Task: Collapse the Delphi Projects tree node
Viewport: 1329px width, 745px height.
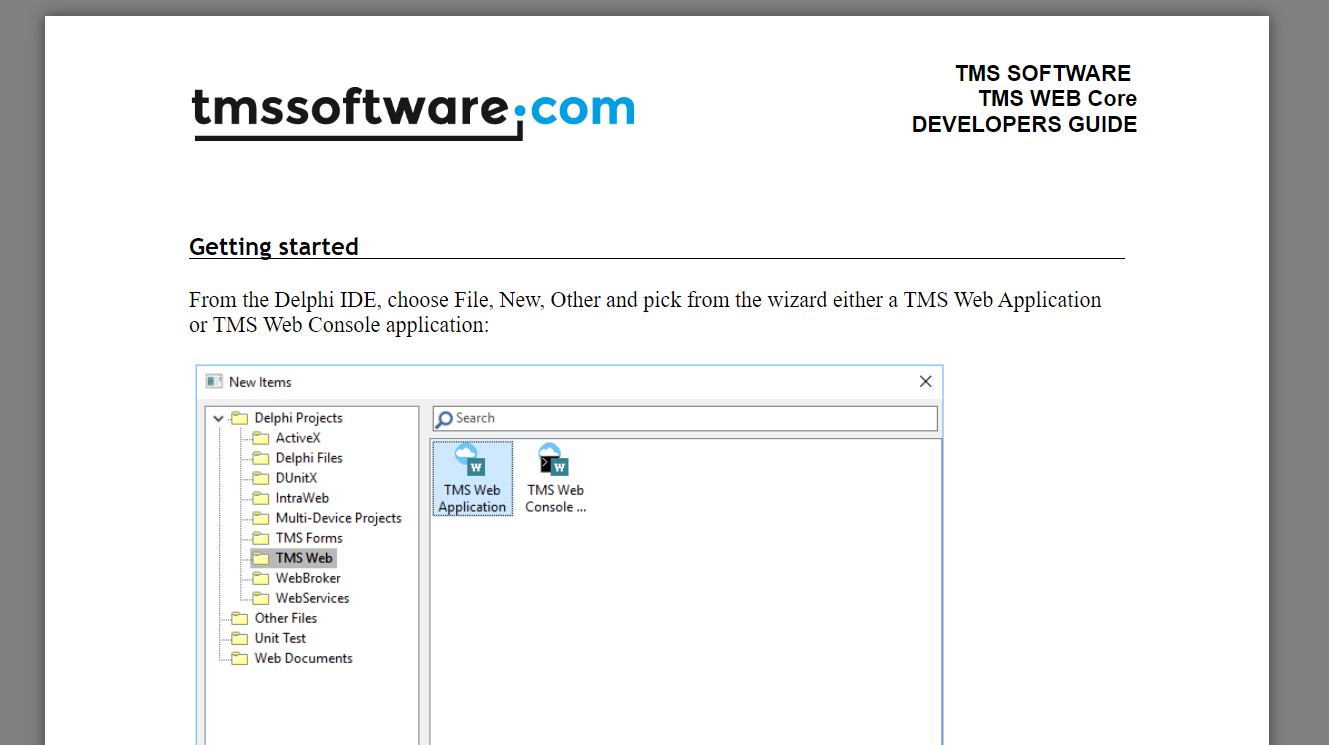Action: (x=218, y=419)
